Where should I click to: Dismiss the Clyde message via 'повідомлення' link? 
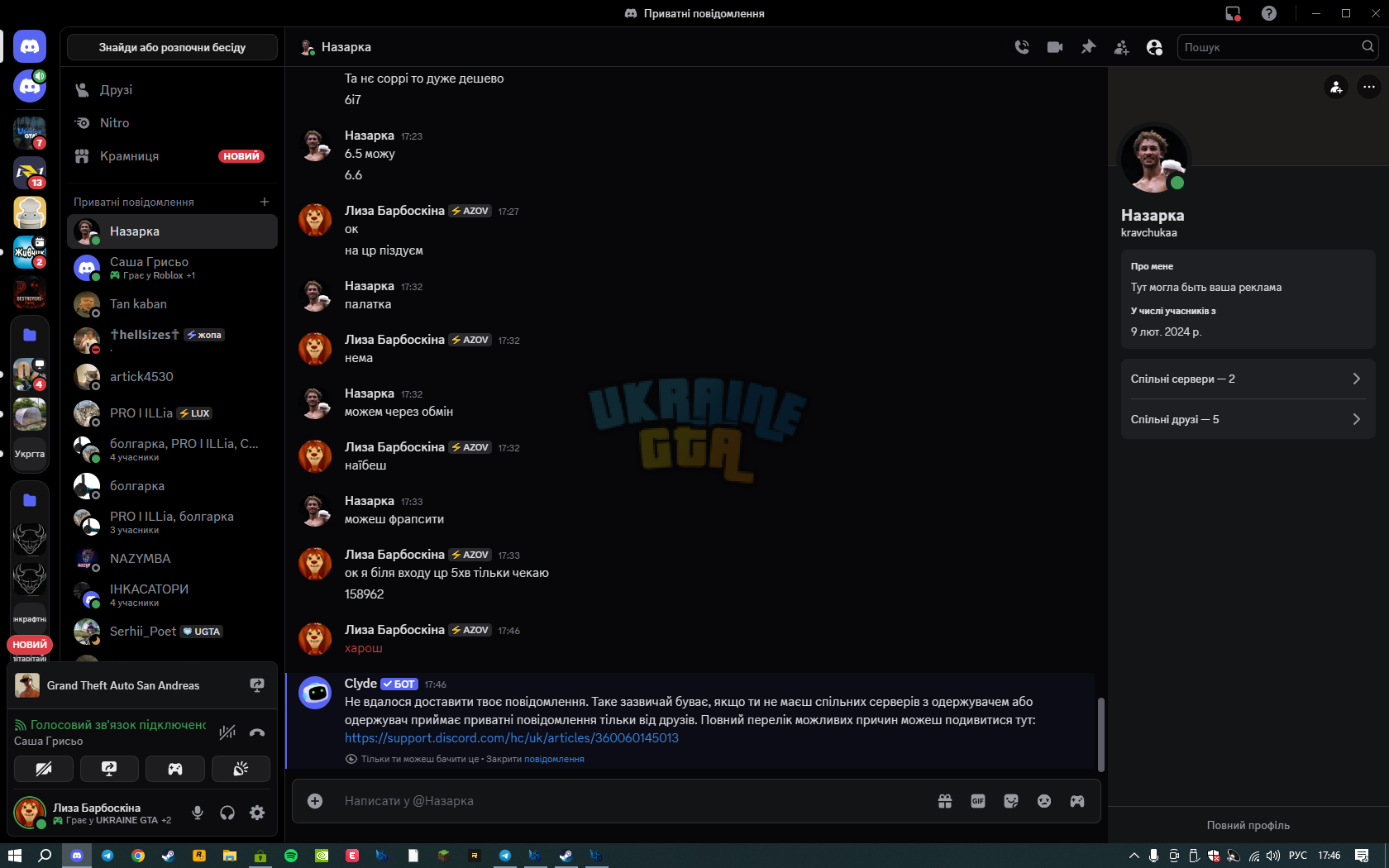point(554,759)
